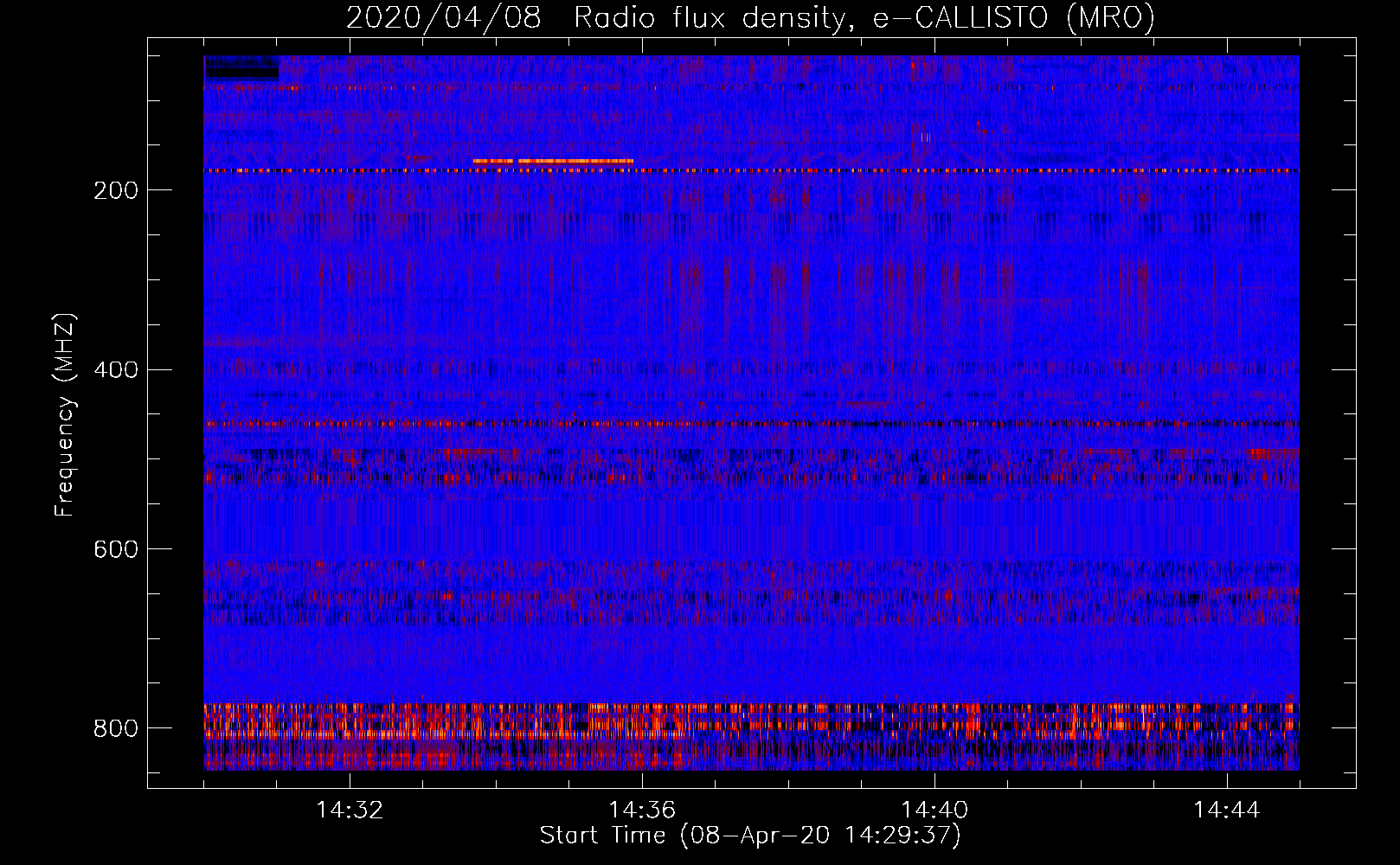Click the 'Start Time (08-Apr-20 14:29:37)' label
The height and width of the screenshot is (865, 1400).
point(750,836)
